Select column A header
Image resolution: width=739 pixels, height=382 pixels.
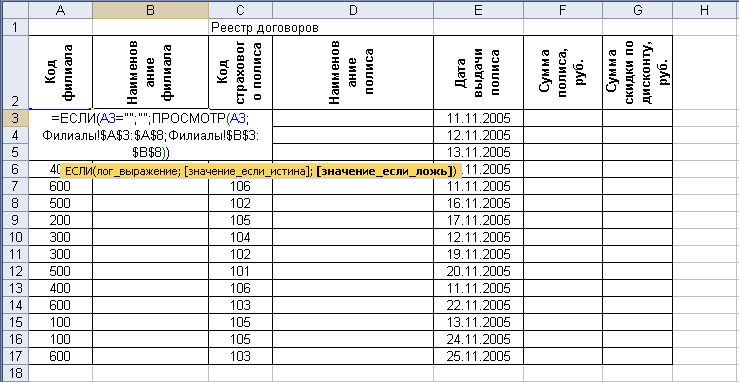coord(60,11)
